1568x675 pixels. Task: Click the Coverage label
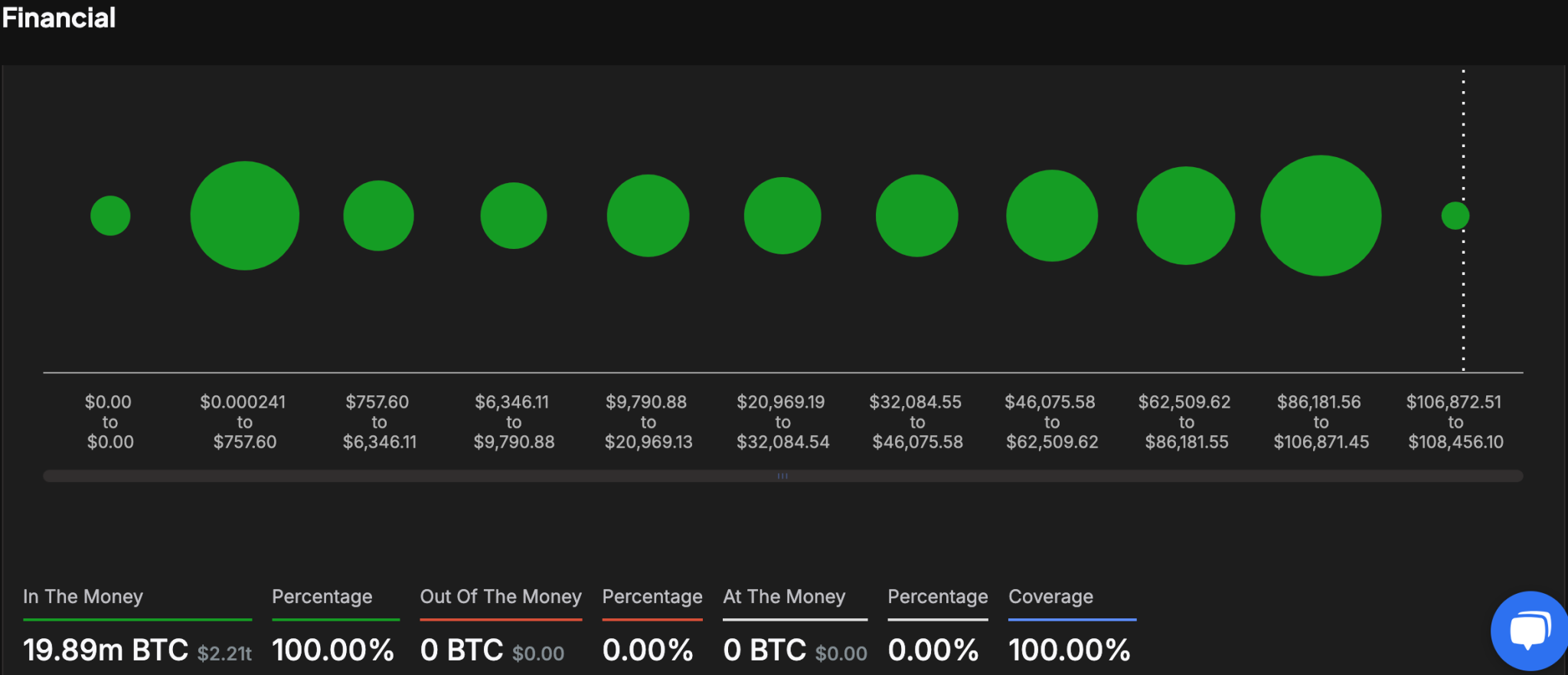pyautogui.click(x=1050, y=597)
